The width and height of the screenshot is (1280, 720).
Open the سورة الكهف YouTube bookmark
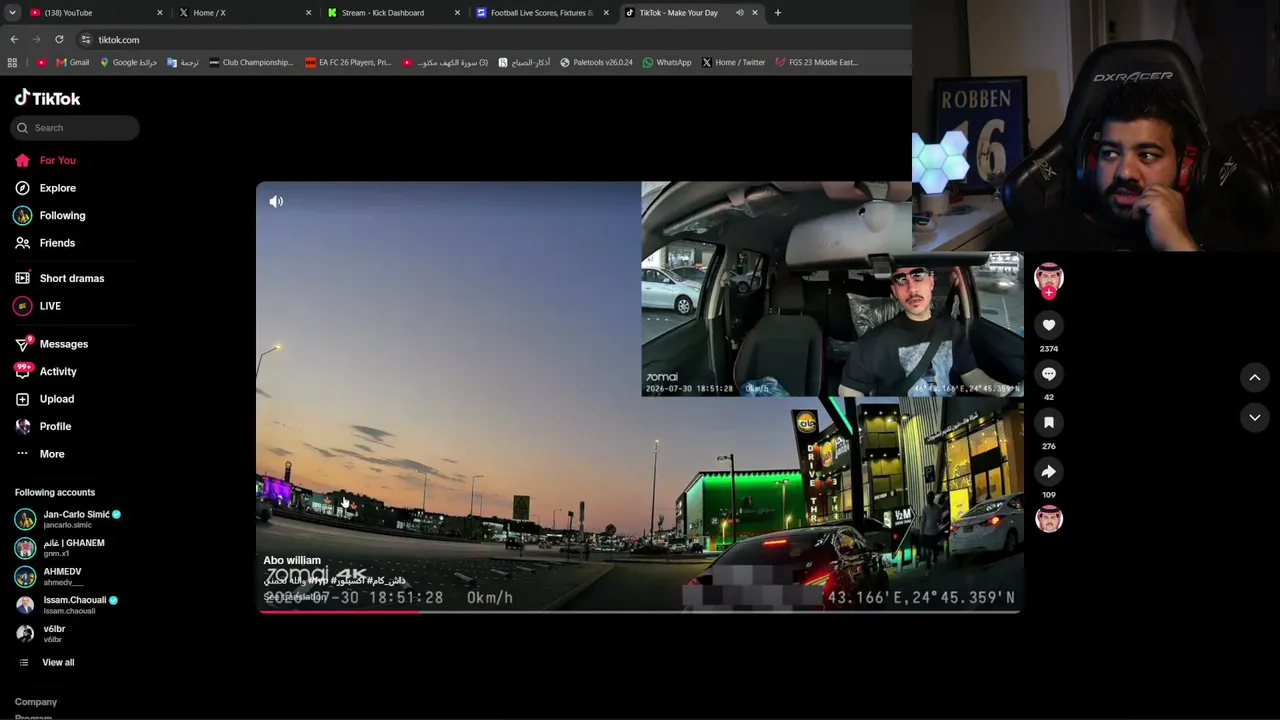point(445,62)
